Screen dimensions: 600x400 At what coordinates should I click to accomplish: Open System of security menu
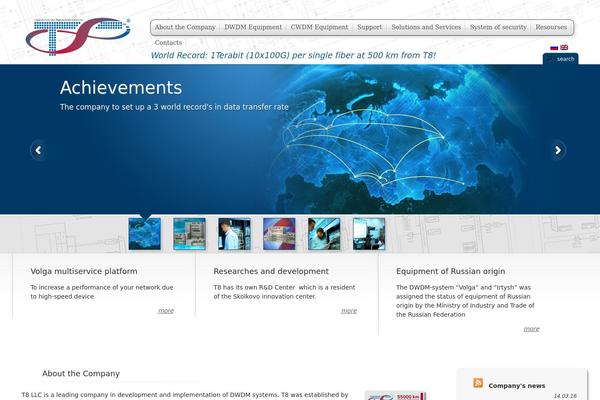[498, 27]
